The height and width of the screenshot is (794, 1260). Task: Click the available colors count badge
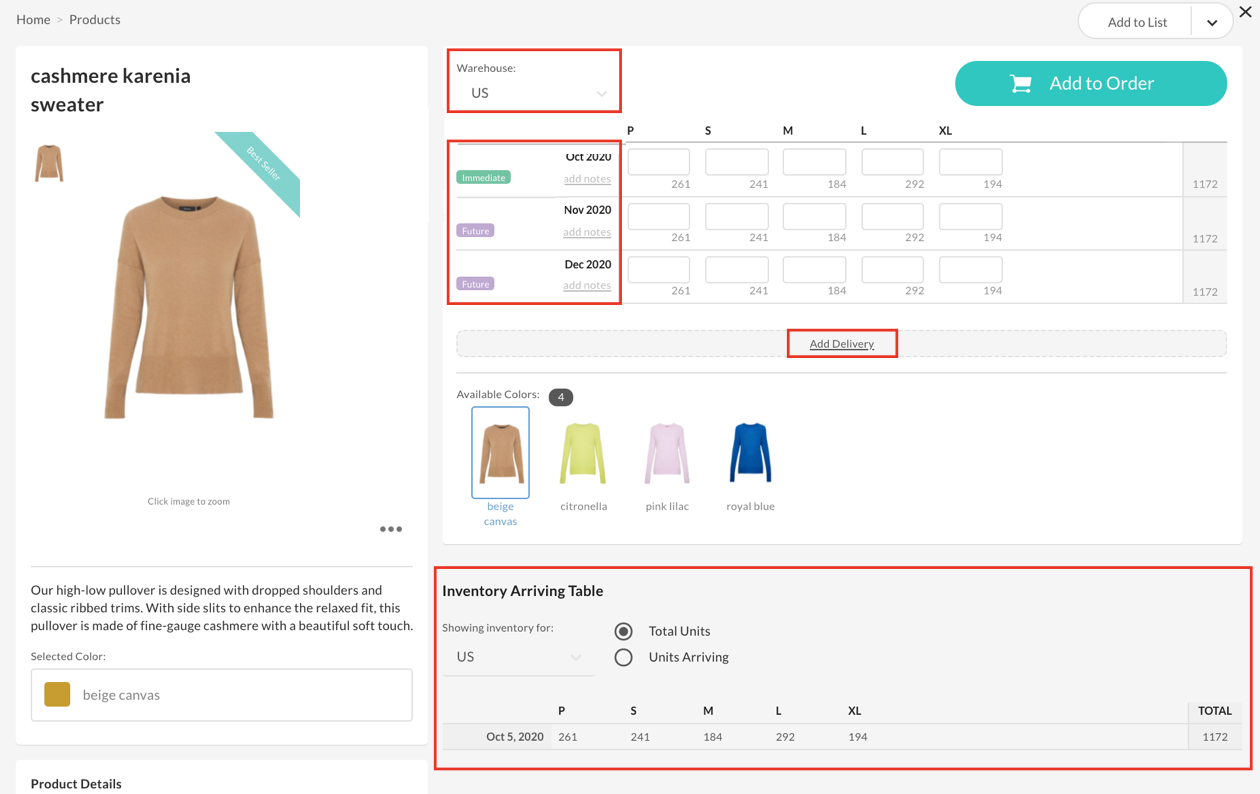(x=560, y=396)
